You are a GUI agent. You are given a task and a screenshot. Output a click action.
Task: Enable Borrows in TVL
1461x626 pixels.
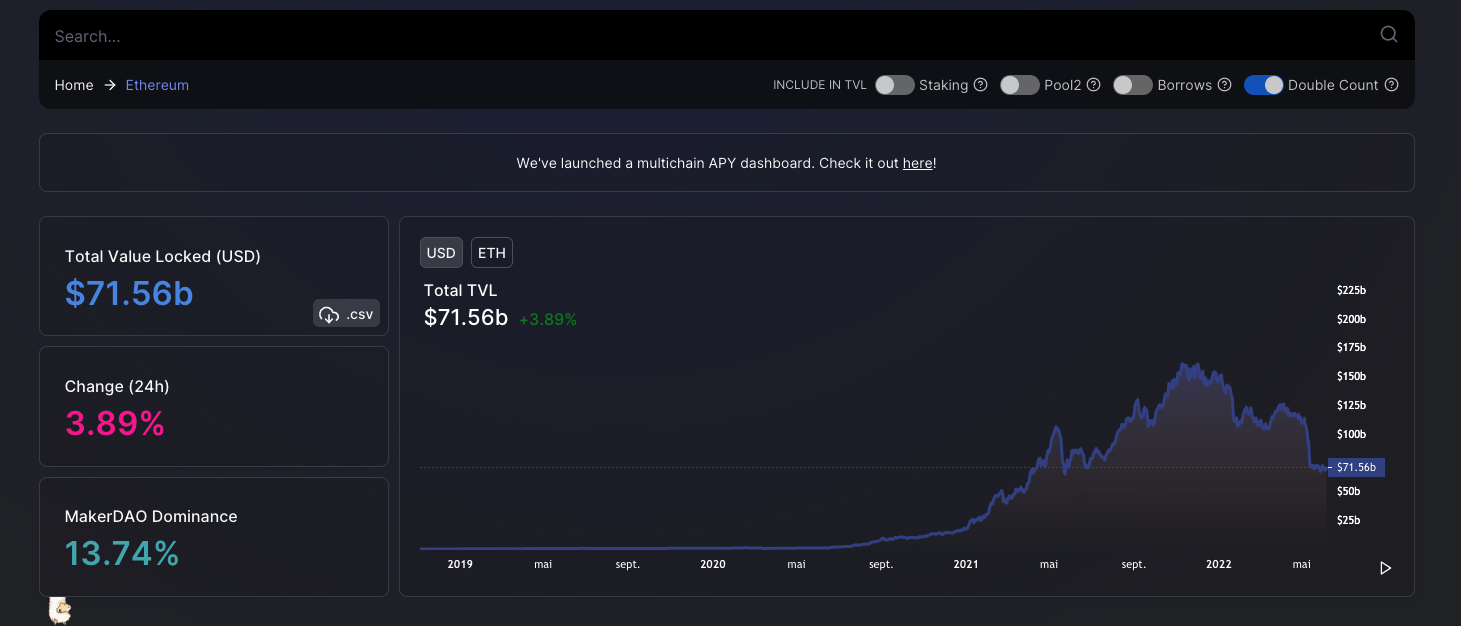pyautogui.click(x=1132, y=85)
